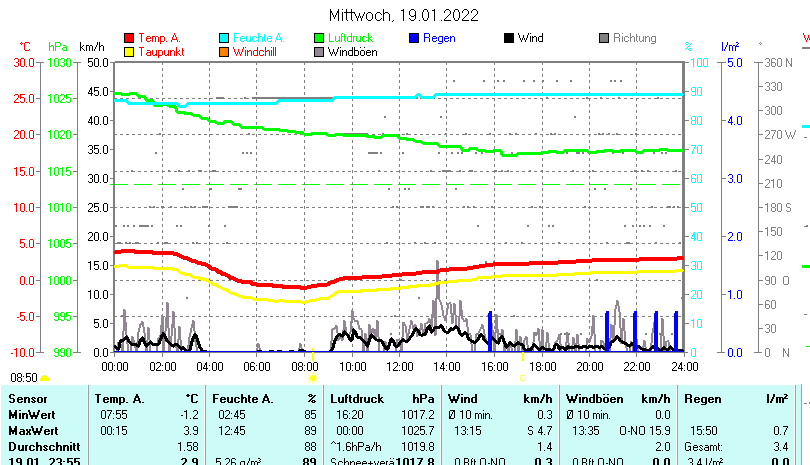810x465 pixels.
Task: Click the sunrise marker below 08:00
Action: pyautogui.click(x=313, y=378)
